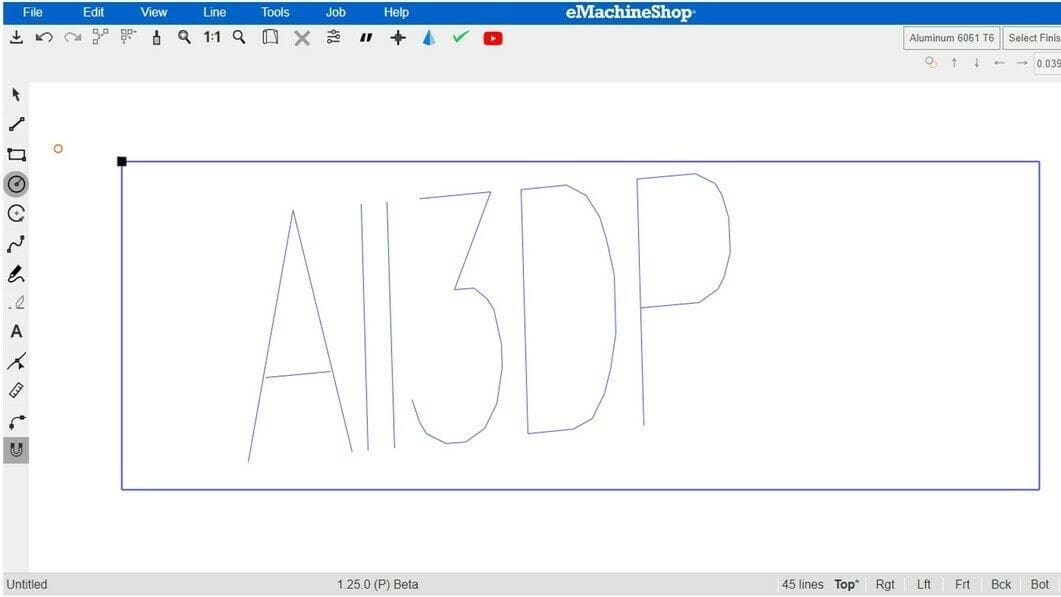Click the green checkmark validate icon

pyautogui.click(x=461, y=37)
